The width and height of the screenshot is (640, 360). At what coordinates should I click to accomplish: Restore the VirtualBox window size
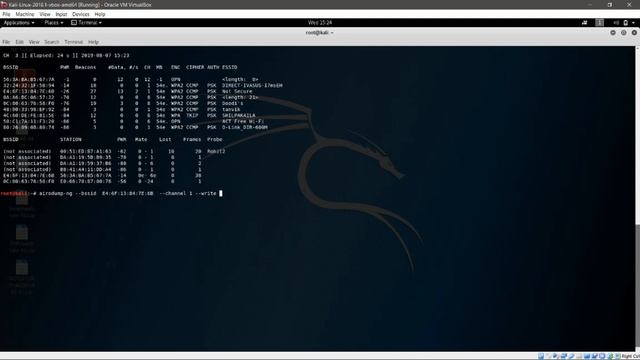610,4
